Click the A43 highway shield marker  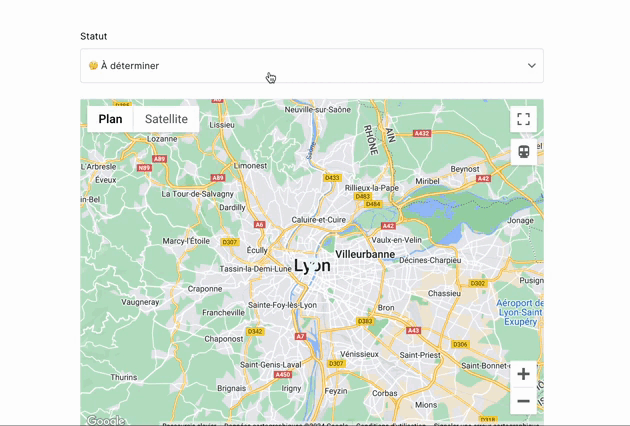tap(413, 330)
